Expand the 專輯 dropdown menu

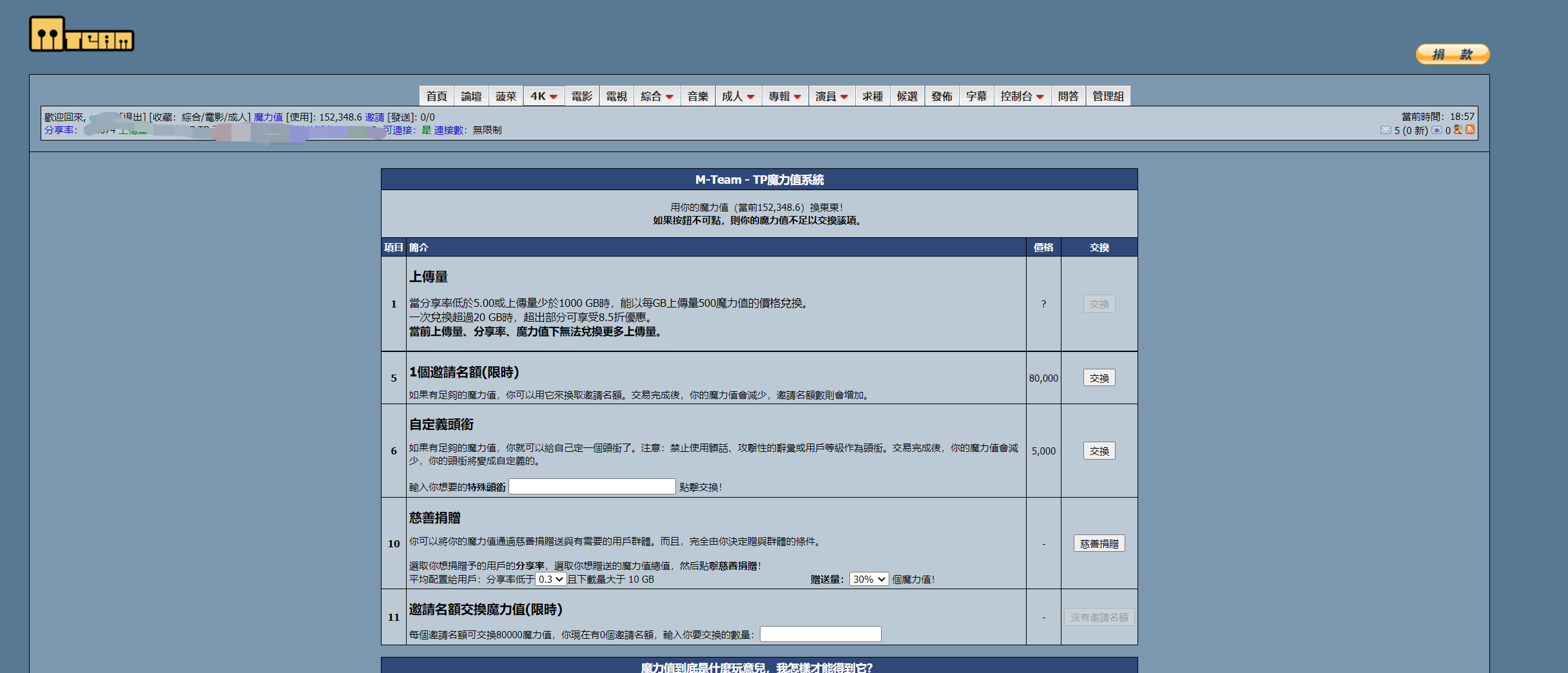[x=785, y=96]
